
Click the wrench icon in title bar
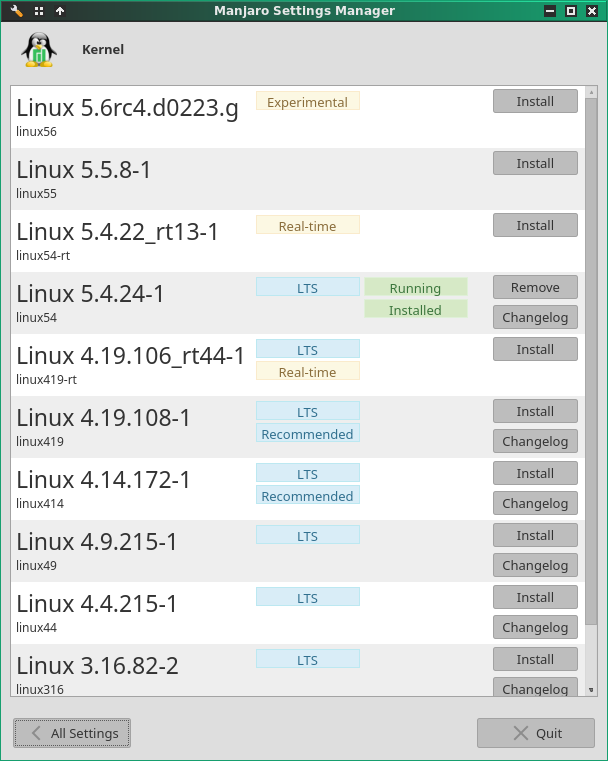[16, 11]
